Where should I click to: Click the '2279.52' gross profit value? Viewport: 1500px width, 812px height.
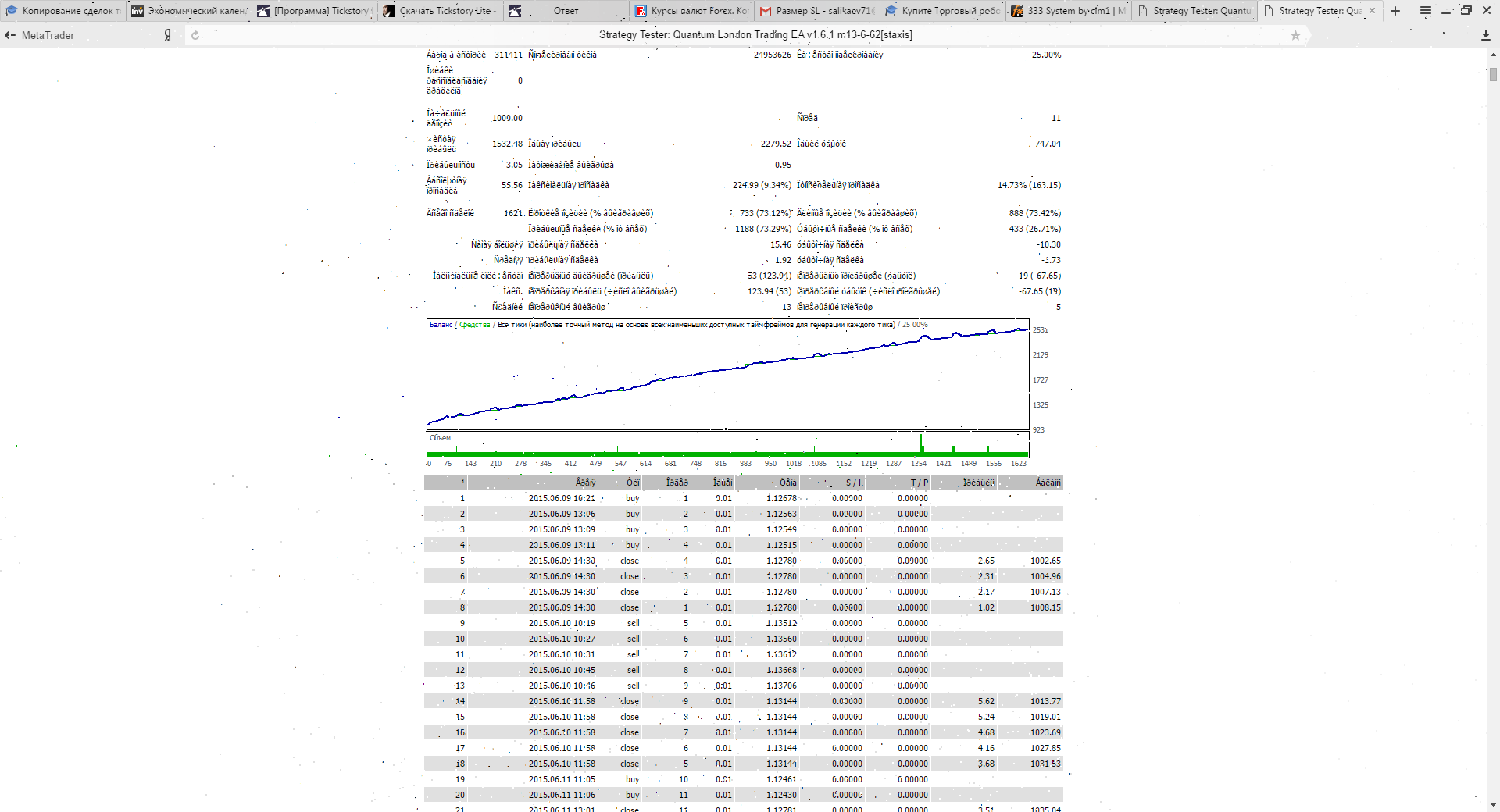[x=776, y=144]
